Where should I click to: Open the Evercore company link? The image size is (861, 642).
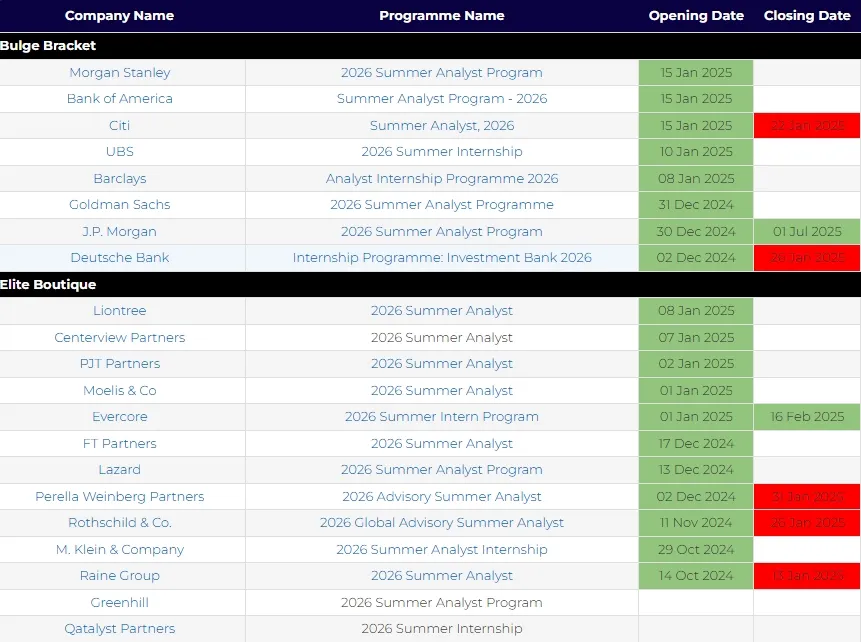click(x=120, y=417)
